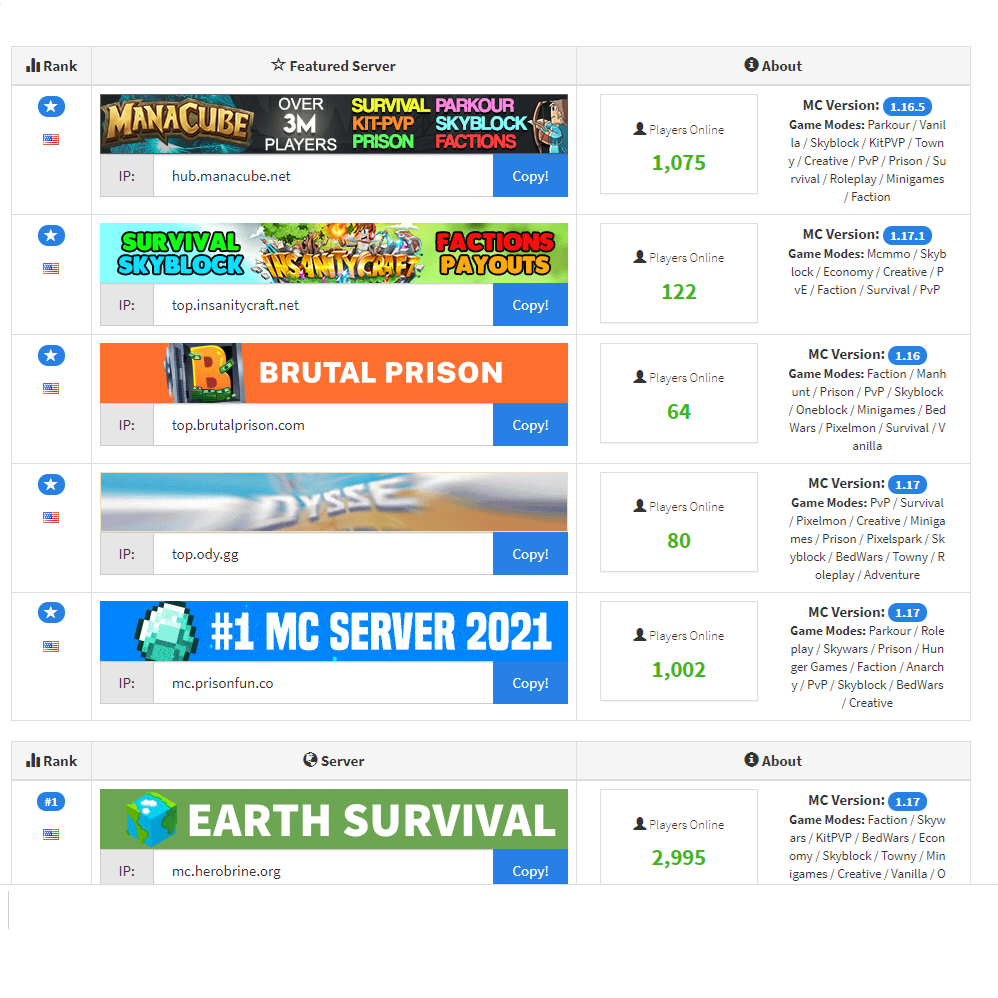998x998 pixels.
Task: Click the featured star badge for ManaCube
Action: tap(52, 106)
